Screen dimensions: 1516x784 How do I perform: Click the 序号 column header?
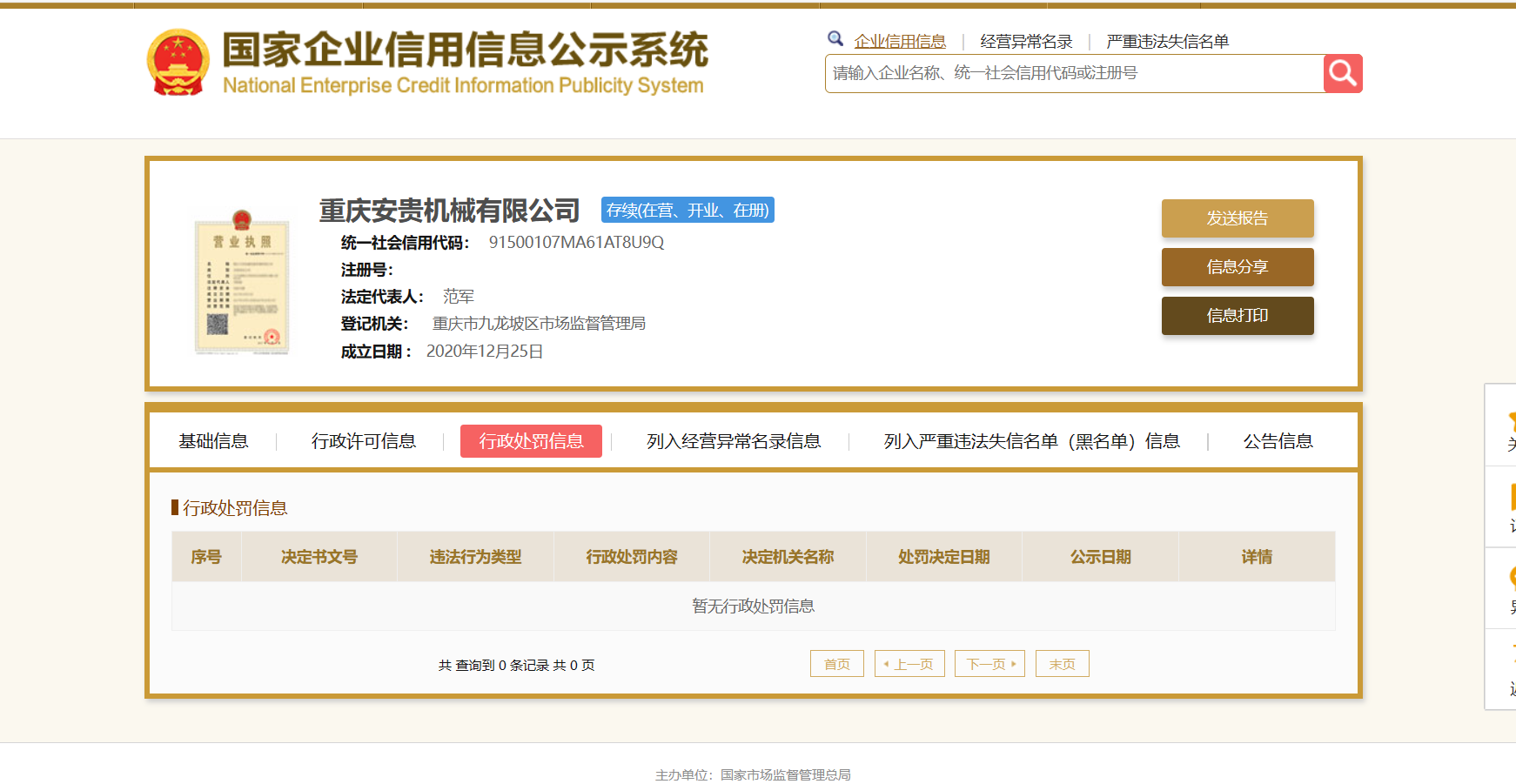pyautogui.click(x=206, y=557)
